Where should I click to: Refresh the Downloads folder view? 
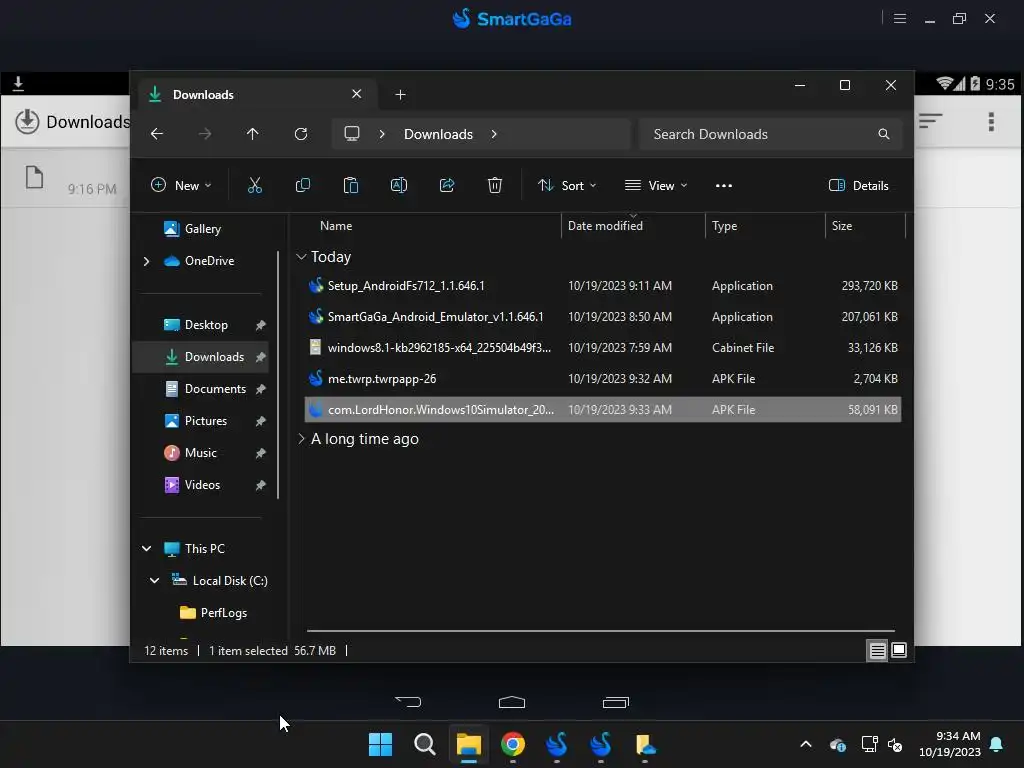click(301, 134)
